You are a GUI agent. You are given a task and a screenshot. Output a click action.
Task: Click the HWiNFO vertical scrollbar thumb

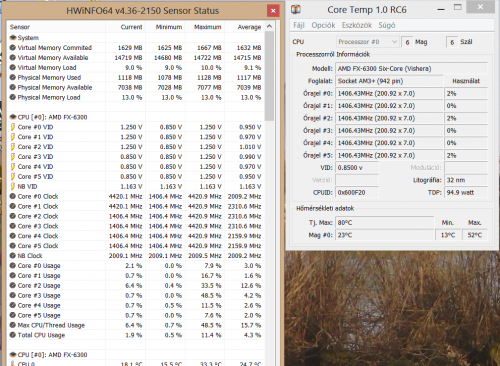tap(269, 76)
